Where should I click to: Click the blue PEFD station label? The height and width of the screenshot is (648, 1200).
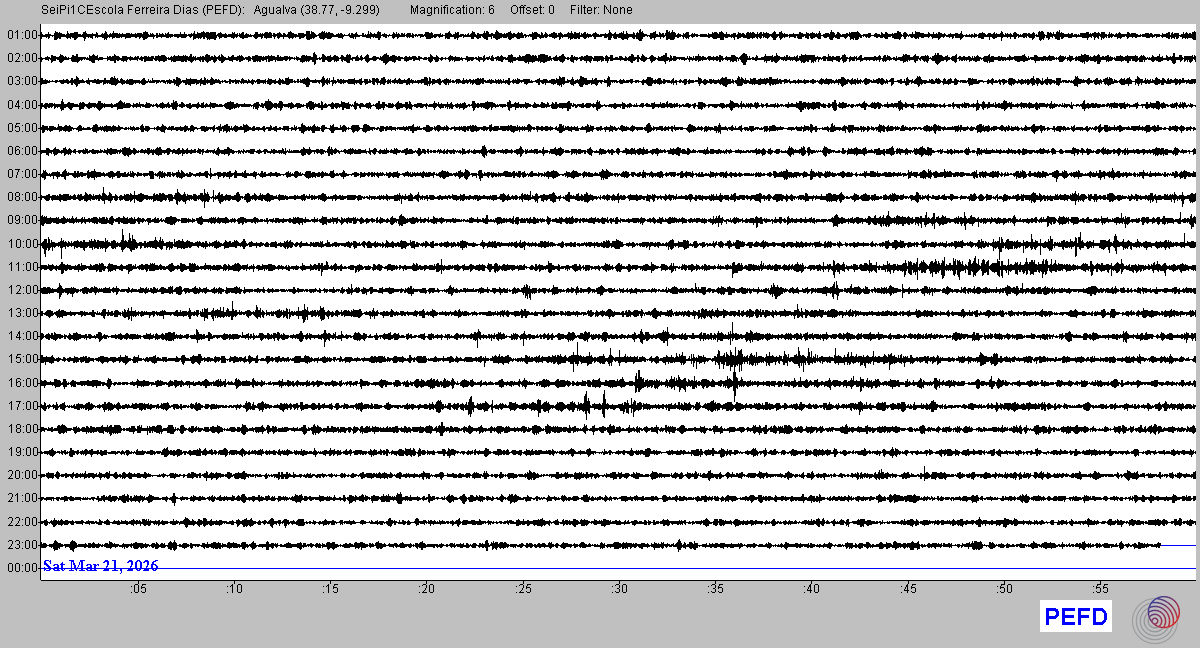coord(1076,618)
